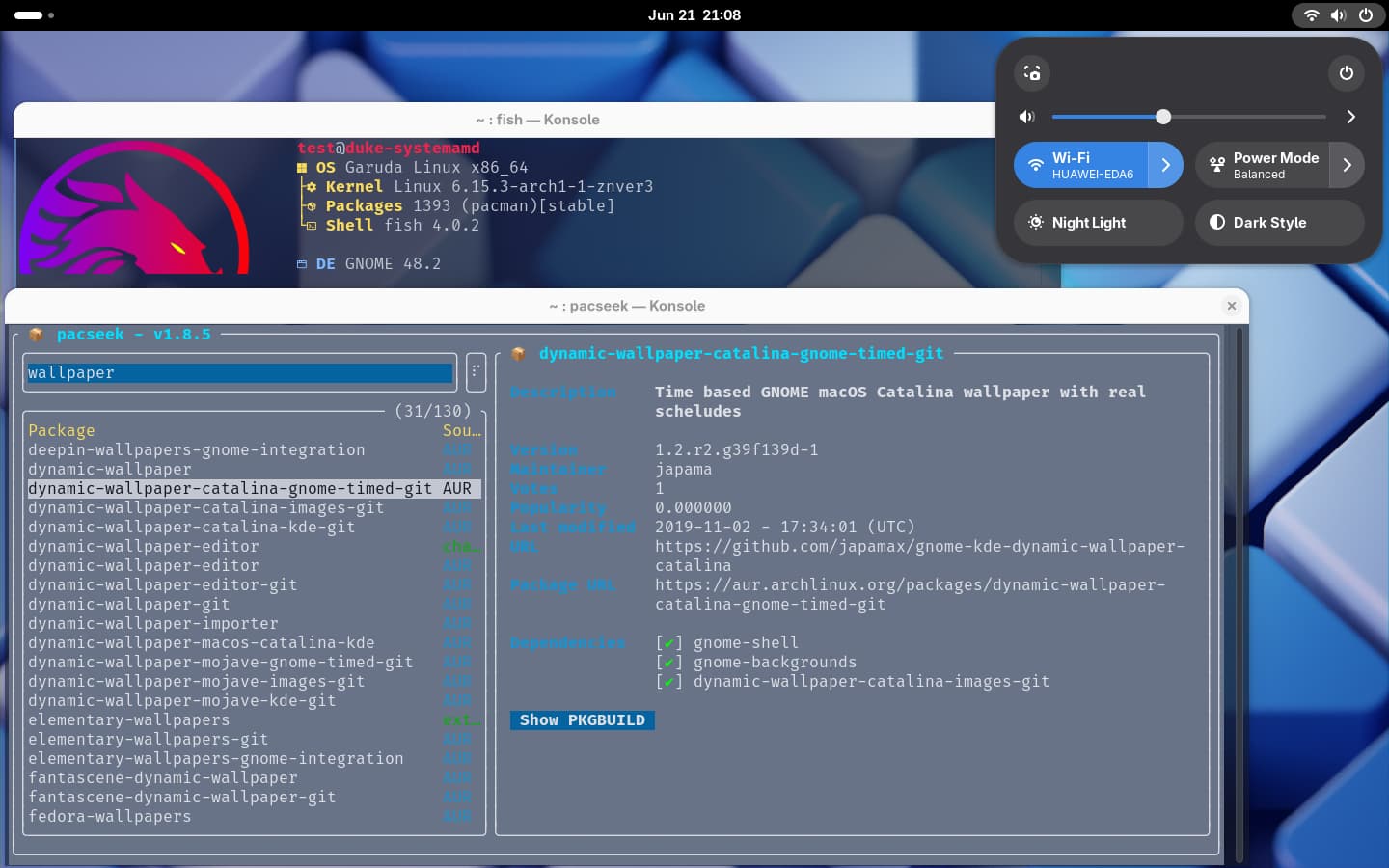Image resolution: width=1389 pixels, height=868 pixels.
Task: Select dynamic-wallpaper-catalina-images-git row
Action: (x=254, y=508)
